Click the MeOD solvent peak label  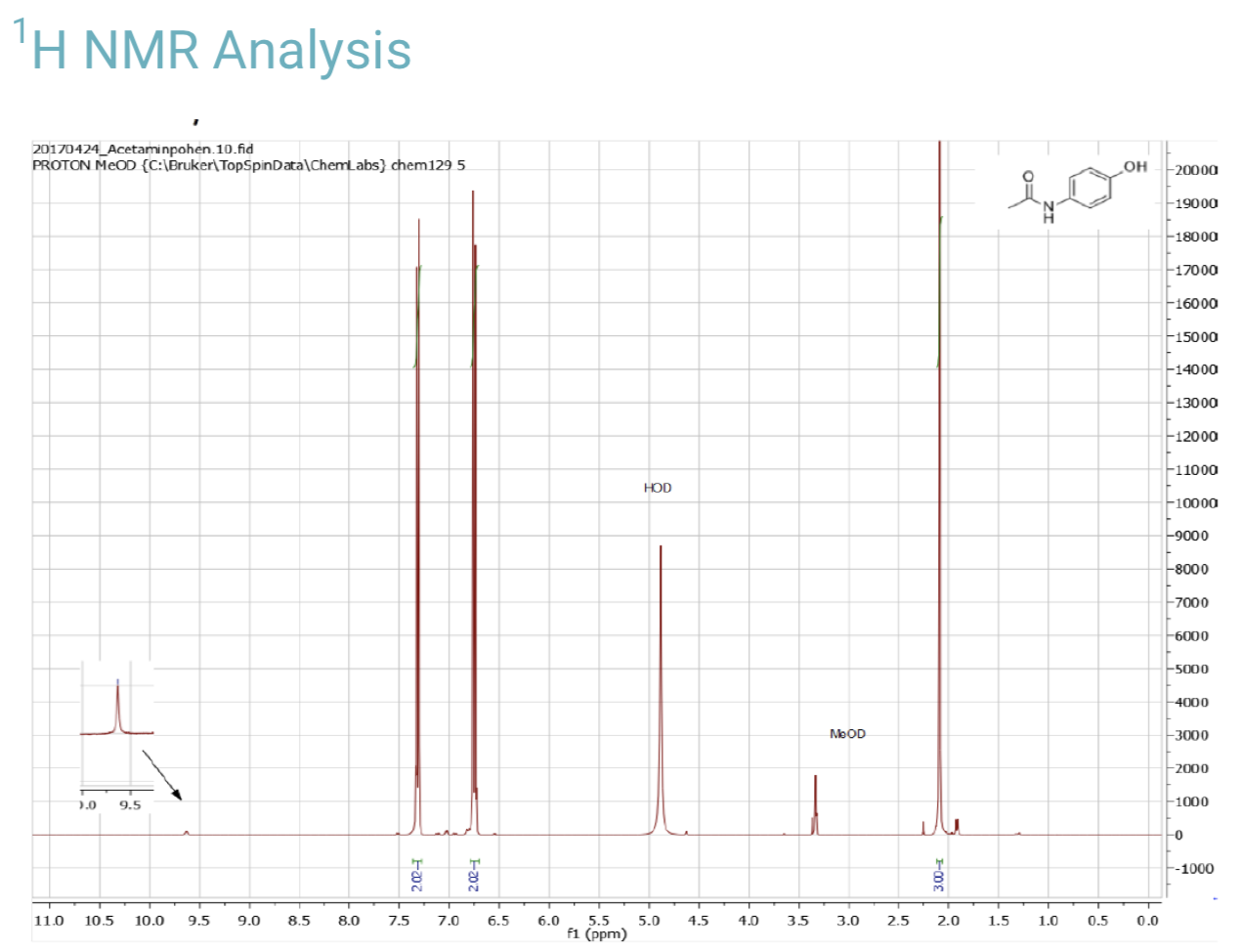[x=848, y=733]
